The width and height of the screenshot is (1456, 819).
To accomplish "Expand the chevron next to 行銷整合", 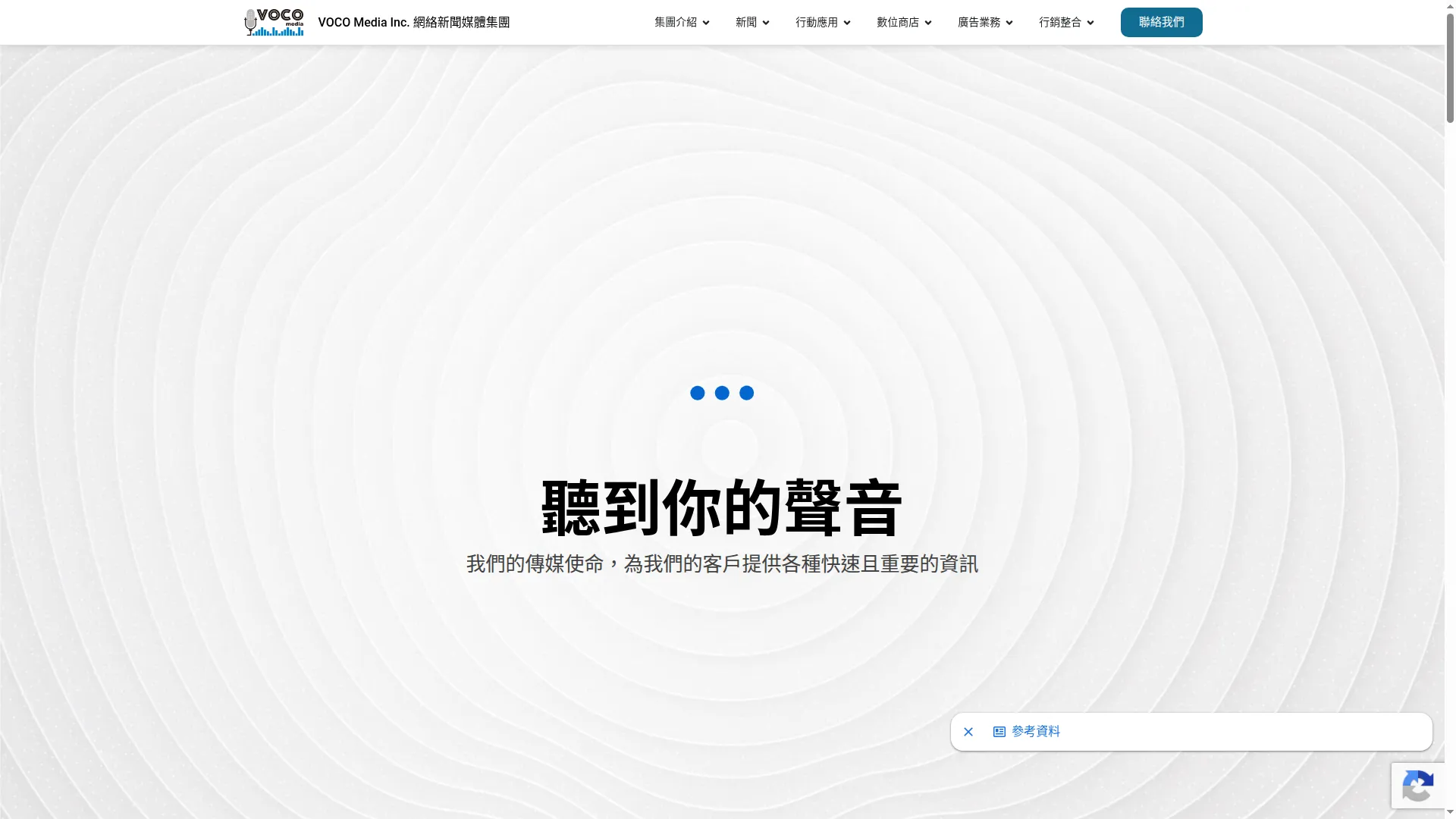I will (1090, 23).
